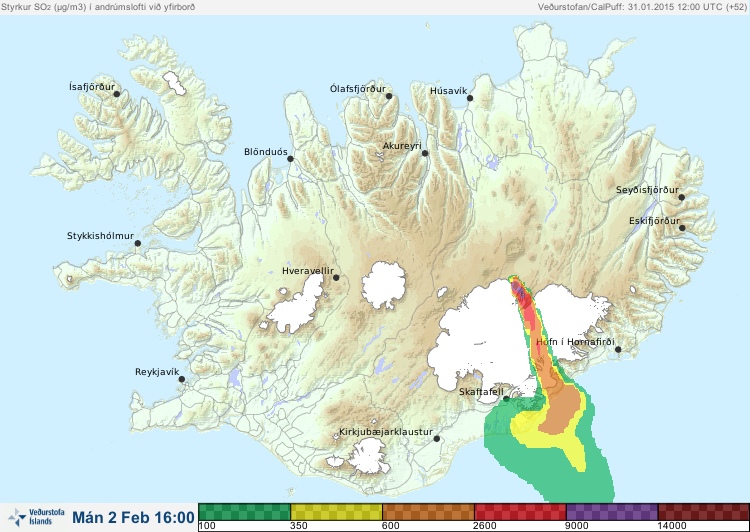
Task: Click the red 2600 legend swatch
Action: pyautogui.click(x=520, y=512)
